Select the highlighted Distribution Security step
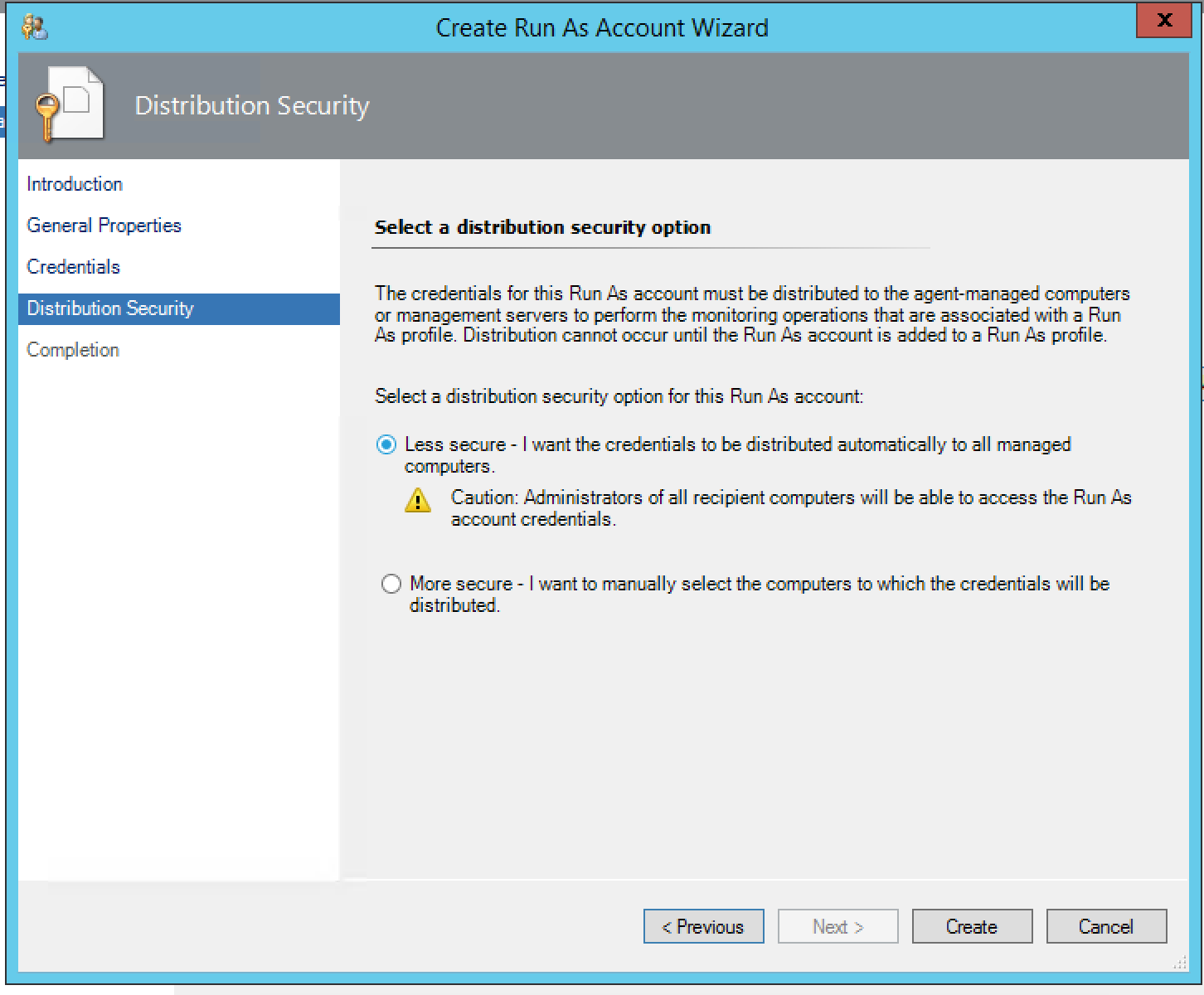 (110, 308)
